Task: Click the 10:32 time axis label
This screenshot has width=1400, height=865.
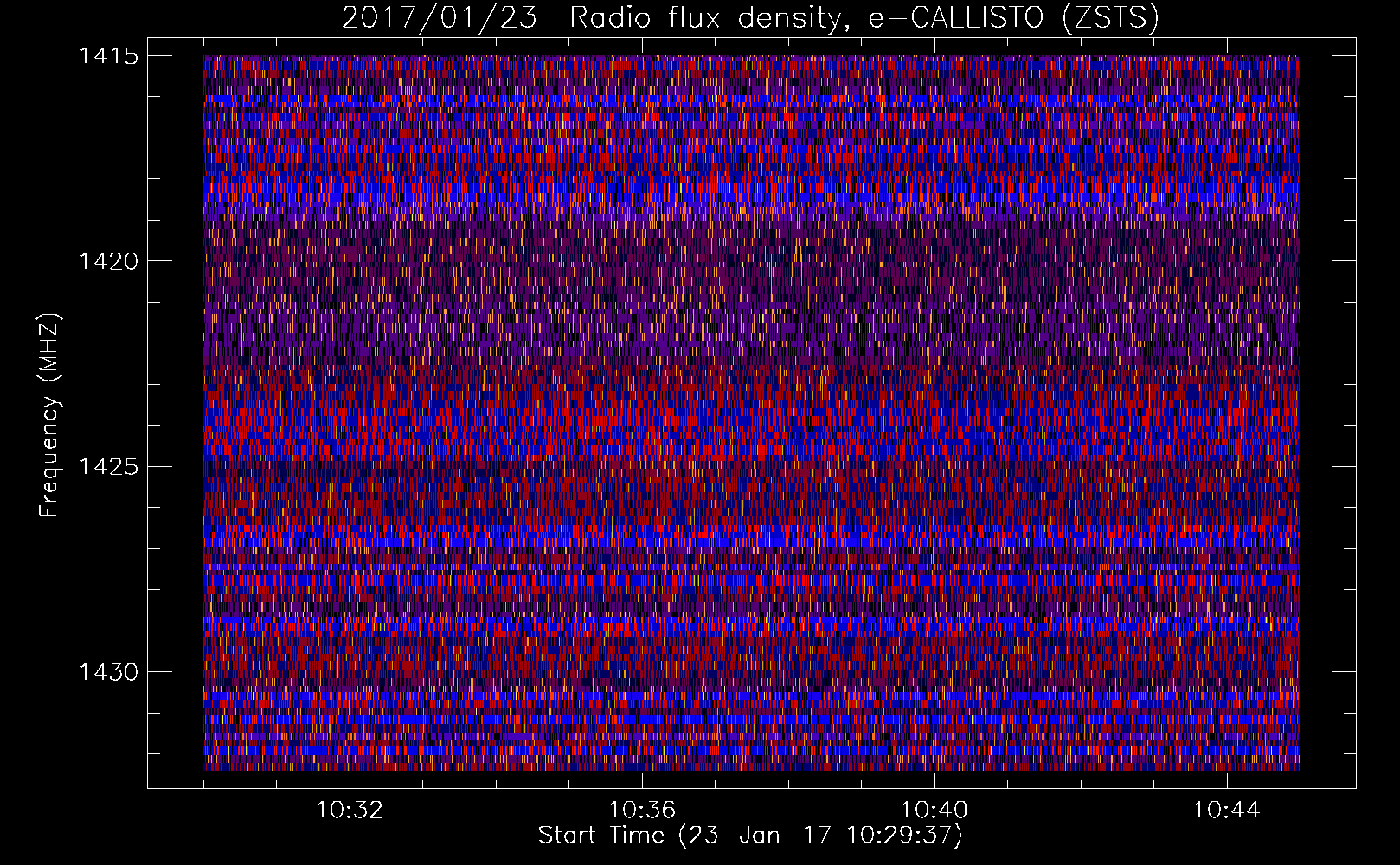Action: pyautogui.click(x=350, y=811)
